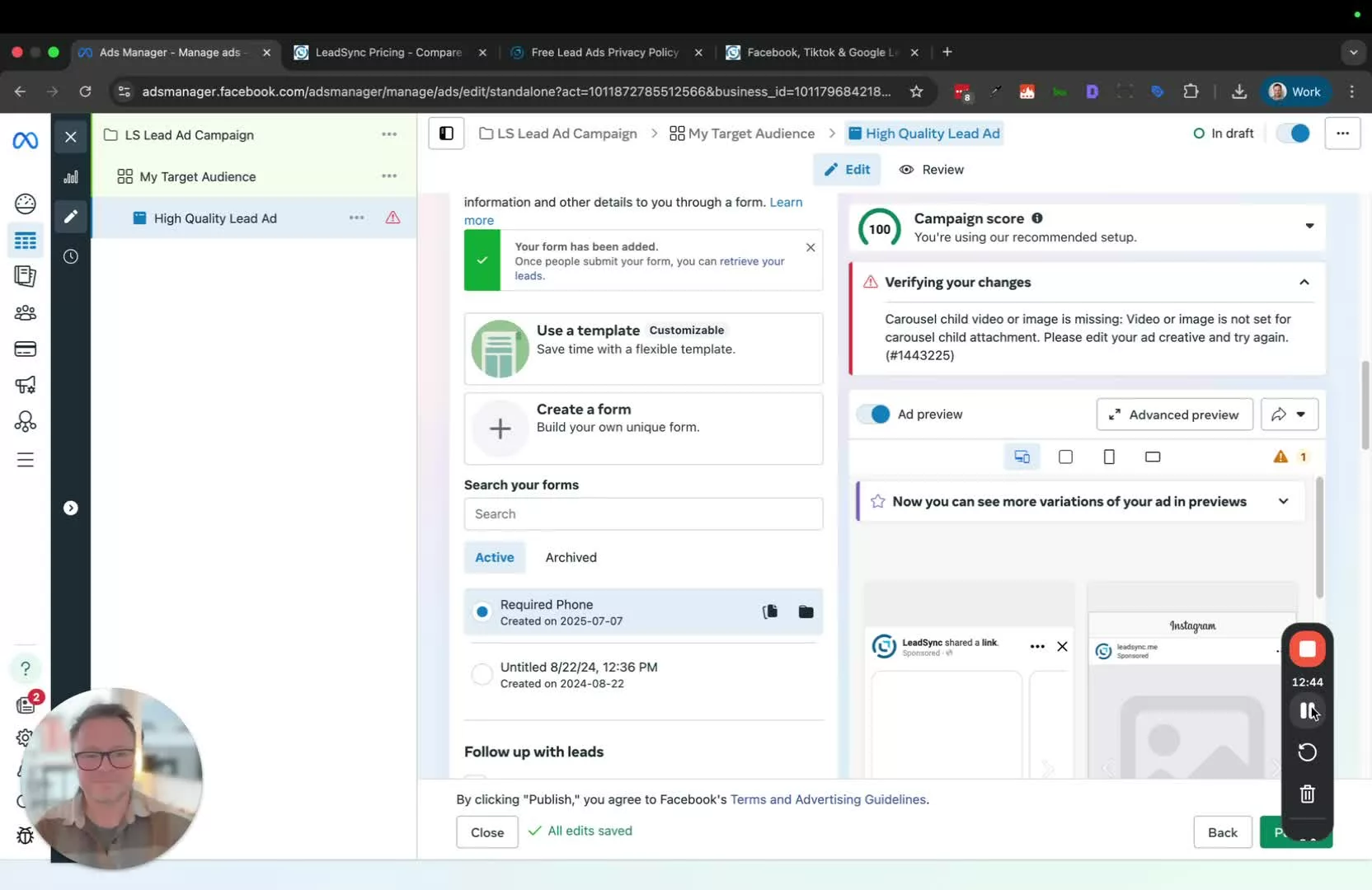Viewport: 1372px width, 890px height.
Task: Collapse the Verifying your changes section
Action: 1304,283
